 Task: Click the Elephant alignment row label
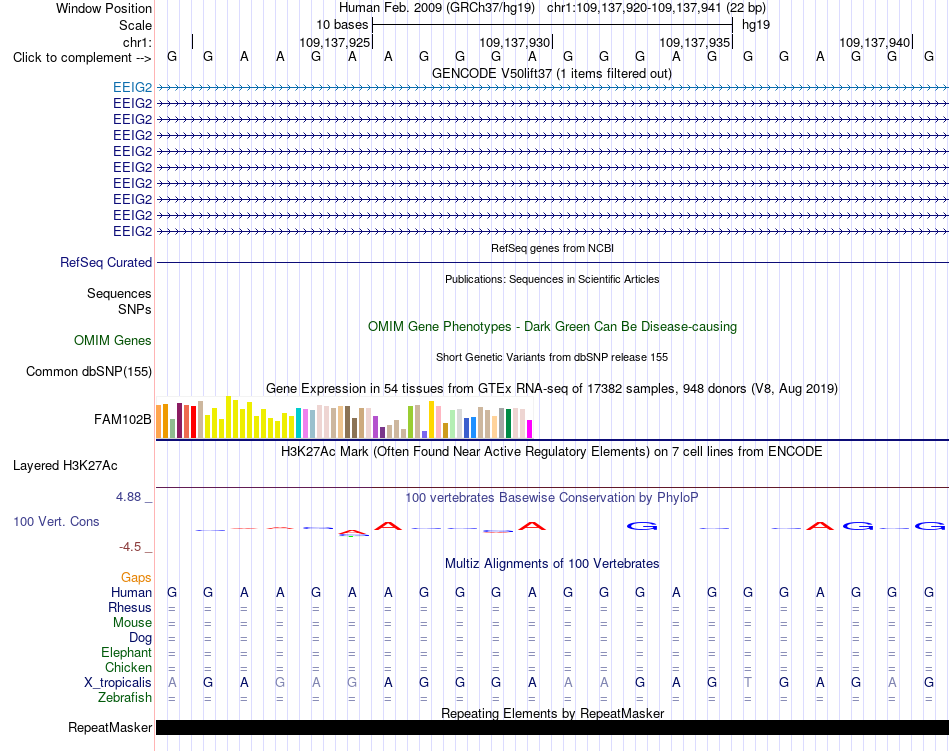pos(127,652)
